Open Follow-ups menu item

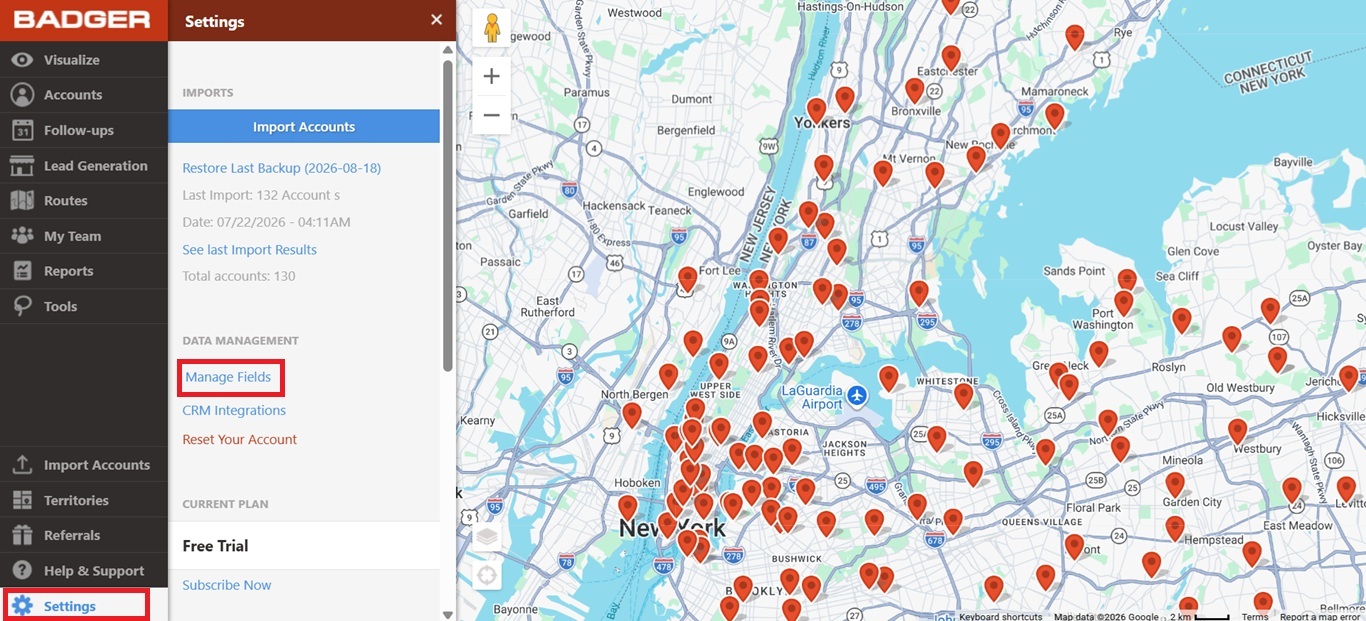84,130
